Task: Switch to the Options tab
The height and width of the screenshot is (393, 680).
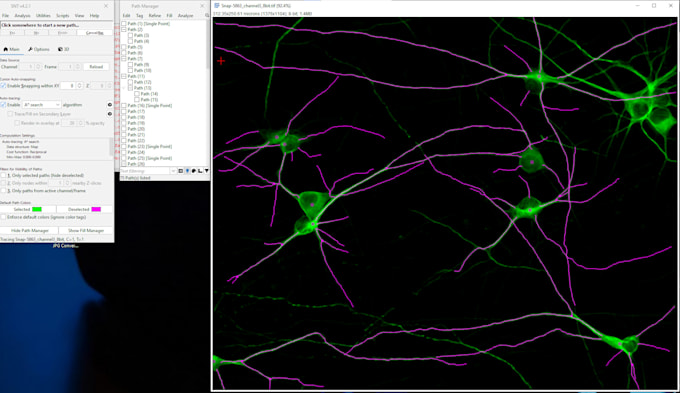Action: (x=39, y=49)
